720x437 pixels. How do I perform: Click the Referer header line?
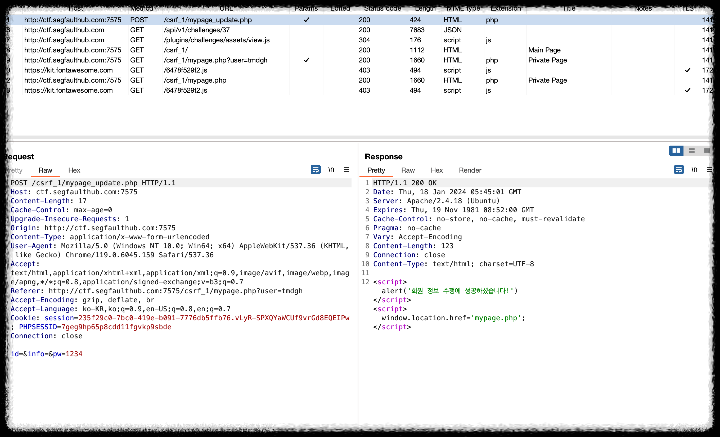click(x=157, y=291)
